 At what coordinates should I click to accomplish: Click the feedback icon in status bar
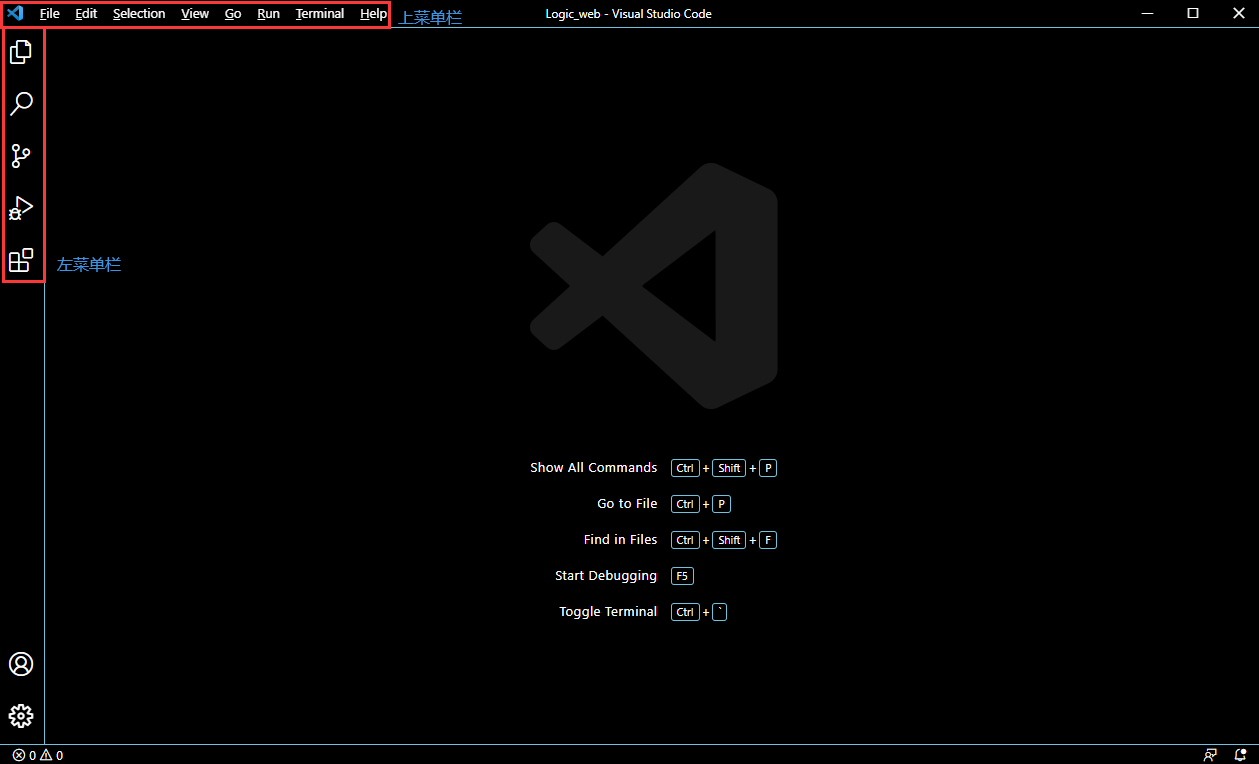click(1210, 755)
